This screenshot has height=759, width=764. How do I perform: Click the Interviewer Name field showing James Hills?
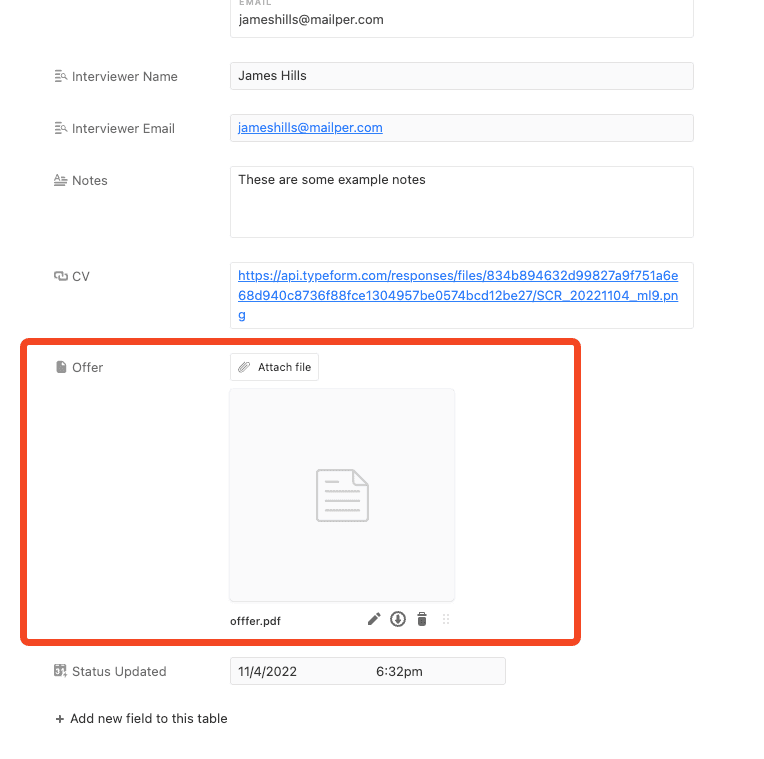461,76
